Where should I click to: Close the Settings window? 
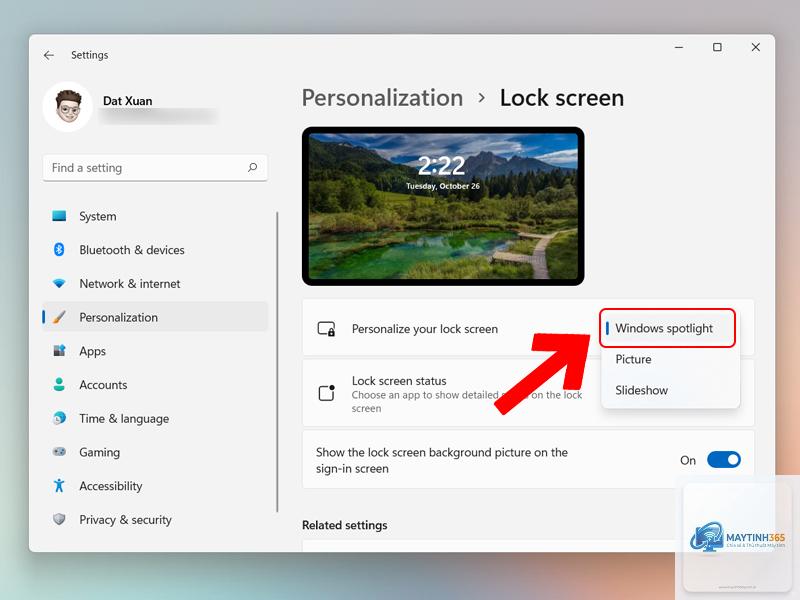coord(756,47)
